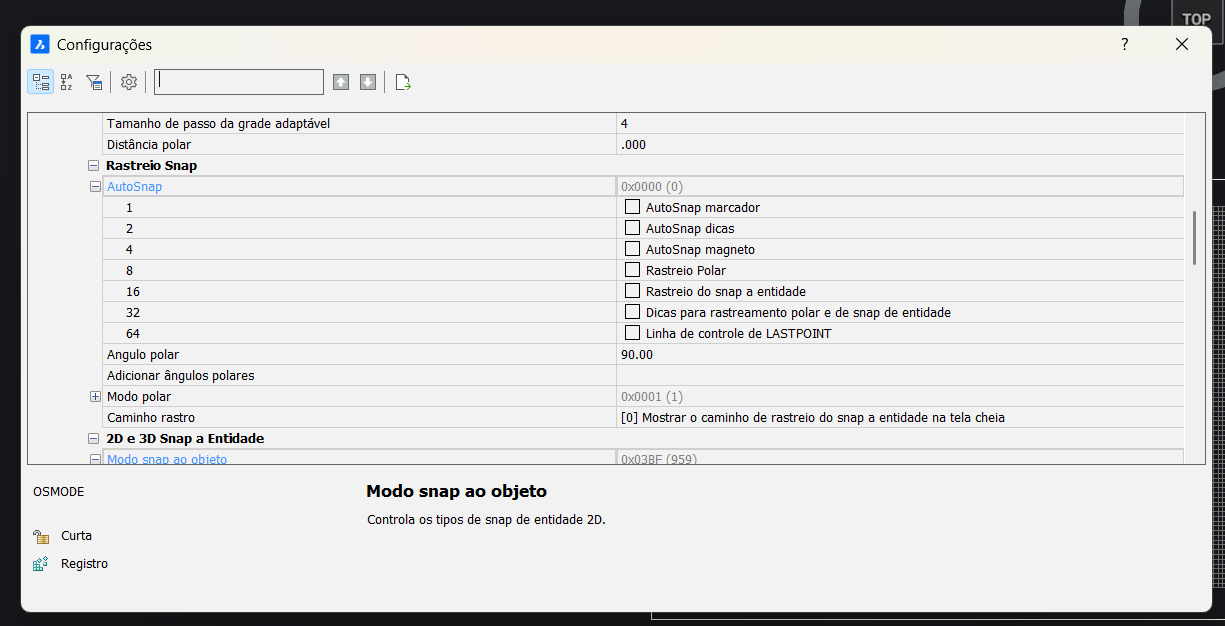Grab the settings list vertical scrollbar thumb
Viewport: 1225px width, 626px height.
pyautogui.click(x=1194, y=237)
